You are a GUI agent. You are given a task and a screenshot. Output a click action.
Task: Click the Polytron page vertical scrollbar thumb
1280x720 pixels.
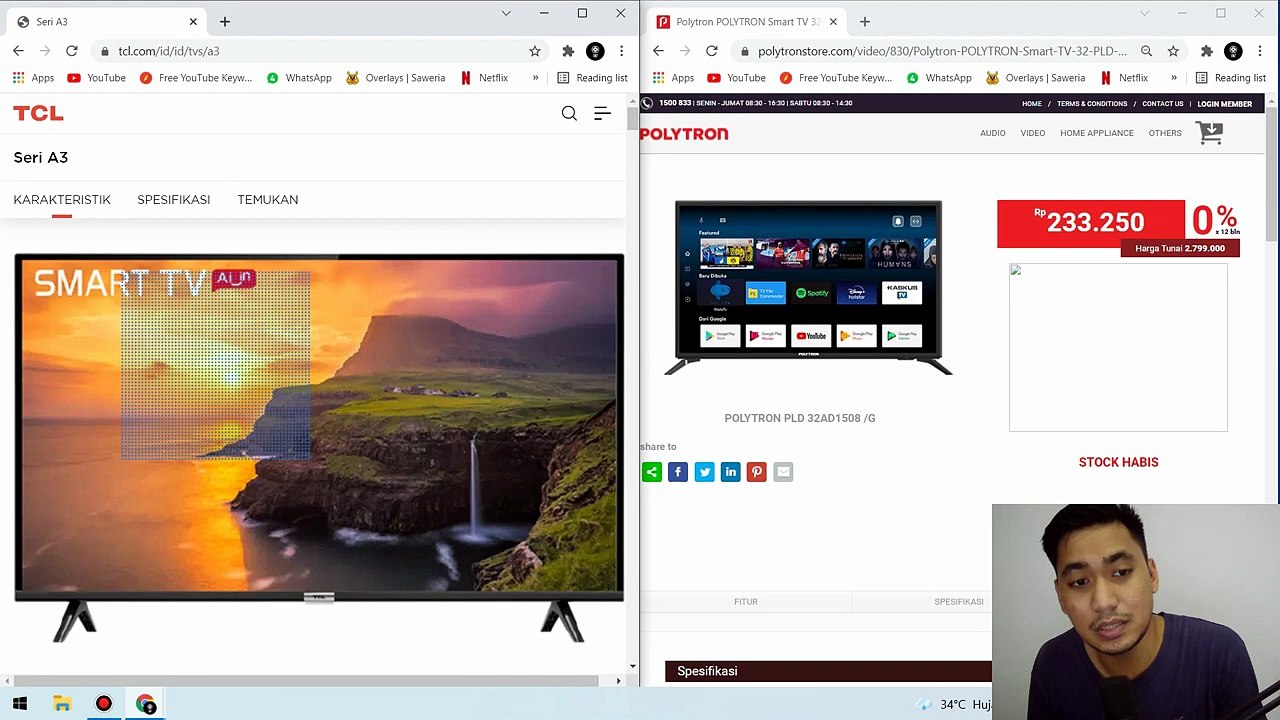[x=1272, y=172]
